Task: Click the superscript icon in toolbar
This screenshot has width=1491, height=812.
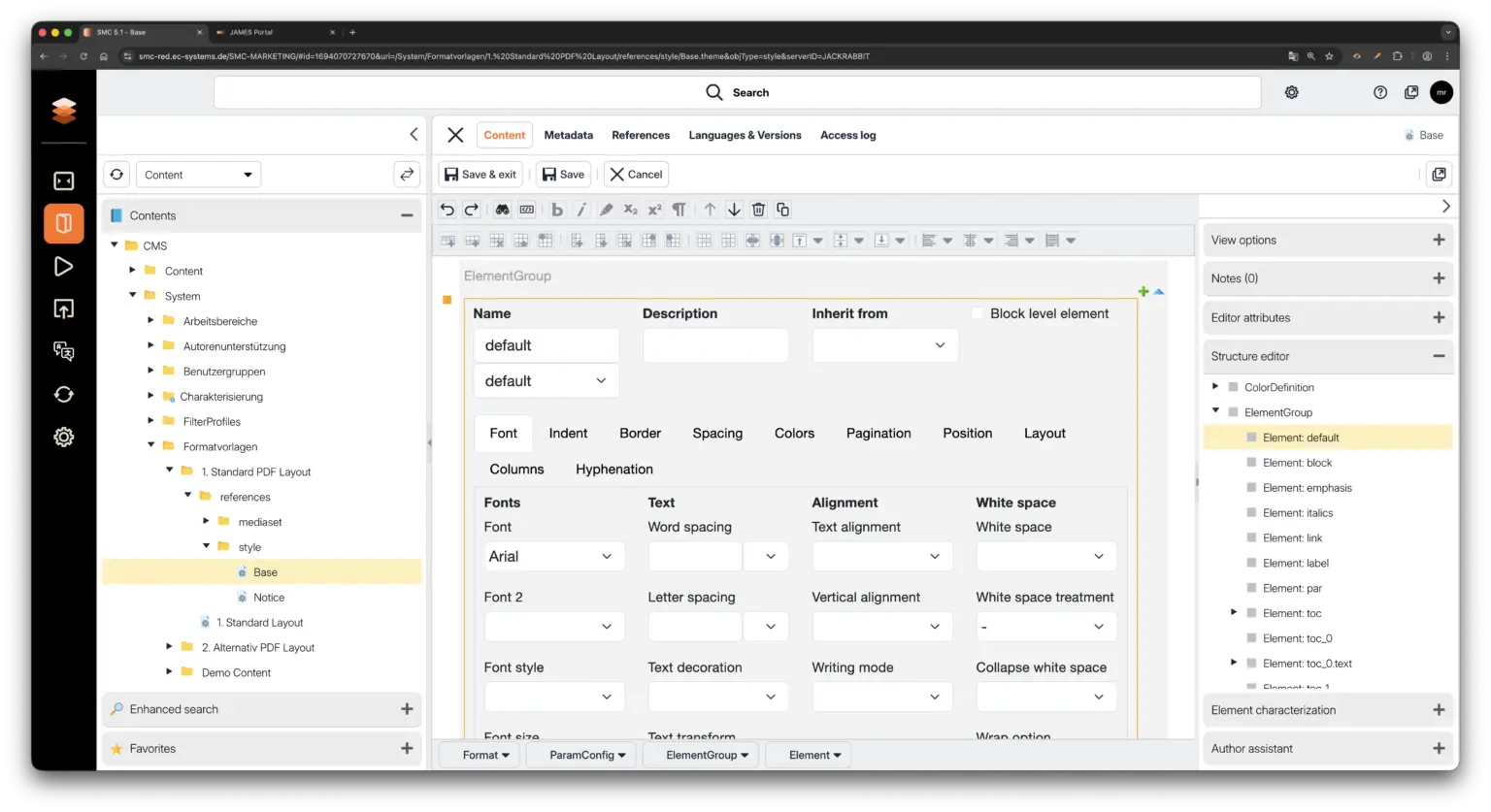Action: click(654, 210)
